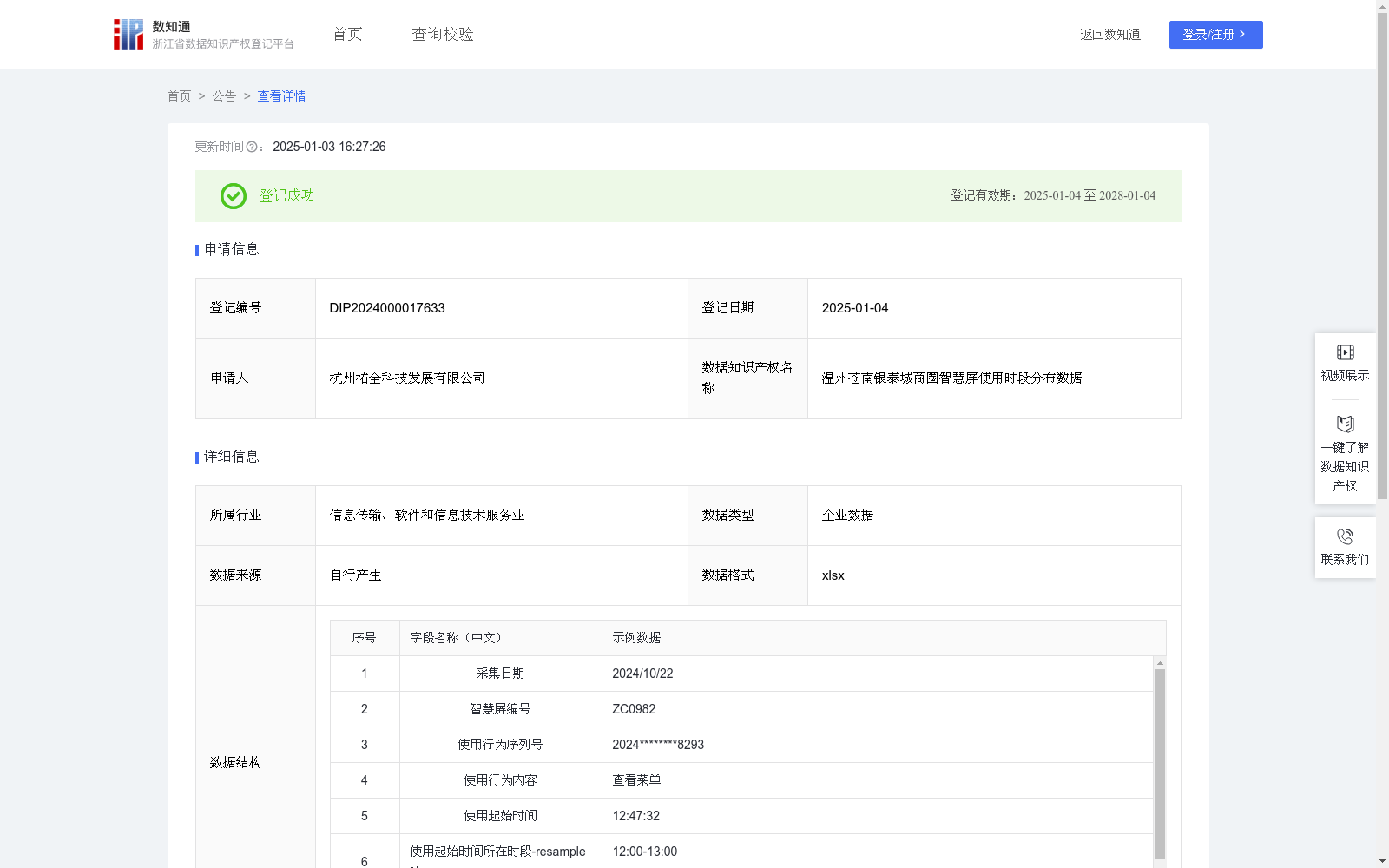Click the data structure table's scrollbar

pos(1160,764)
